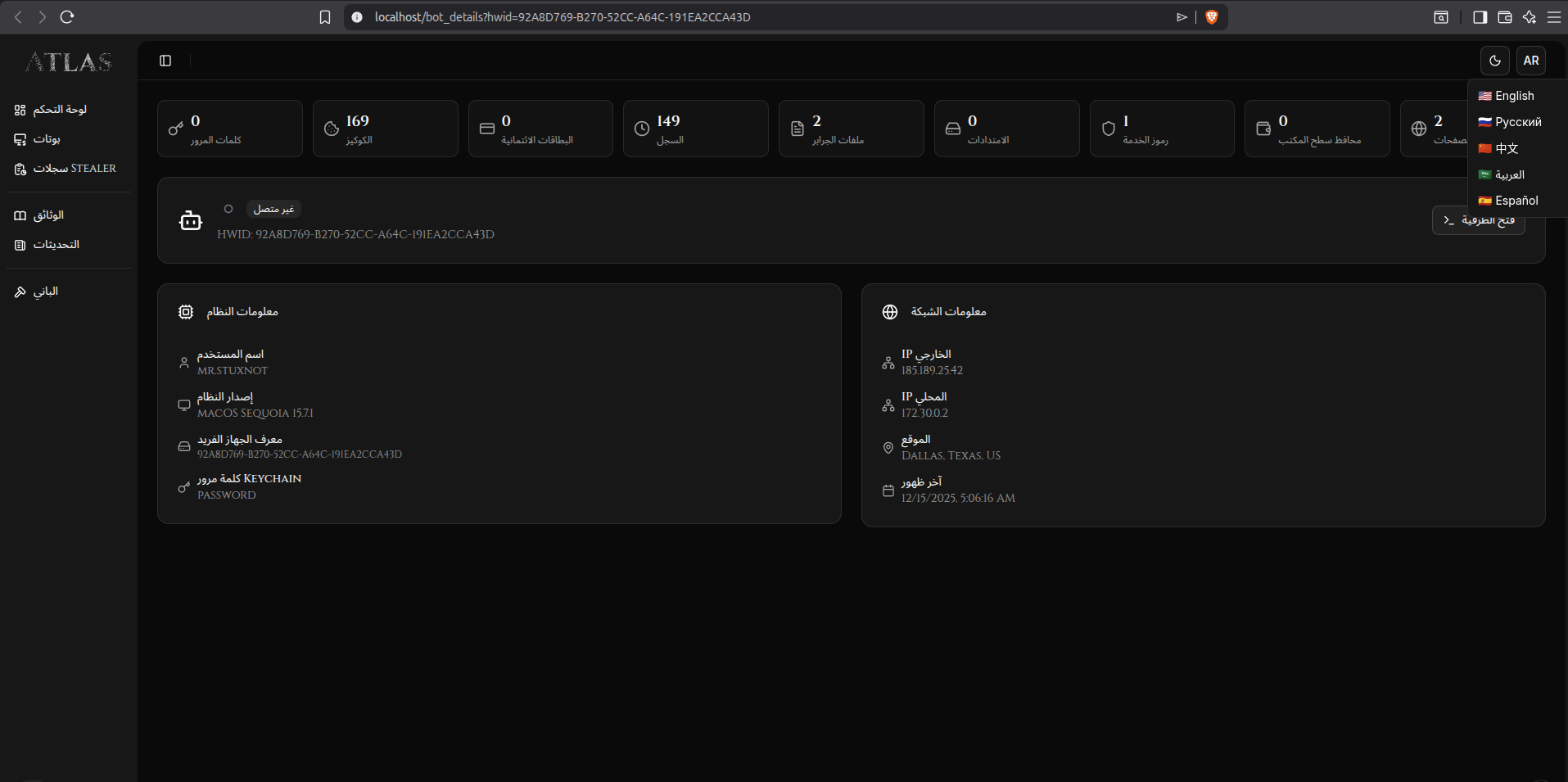Open the بوتات sidebar item icon

click(20, 139)
